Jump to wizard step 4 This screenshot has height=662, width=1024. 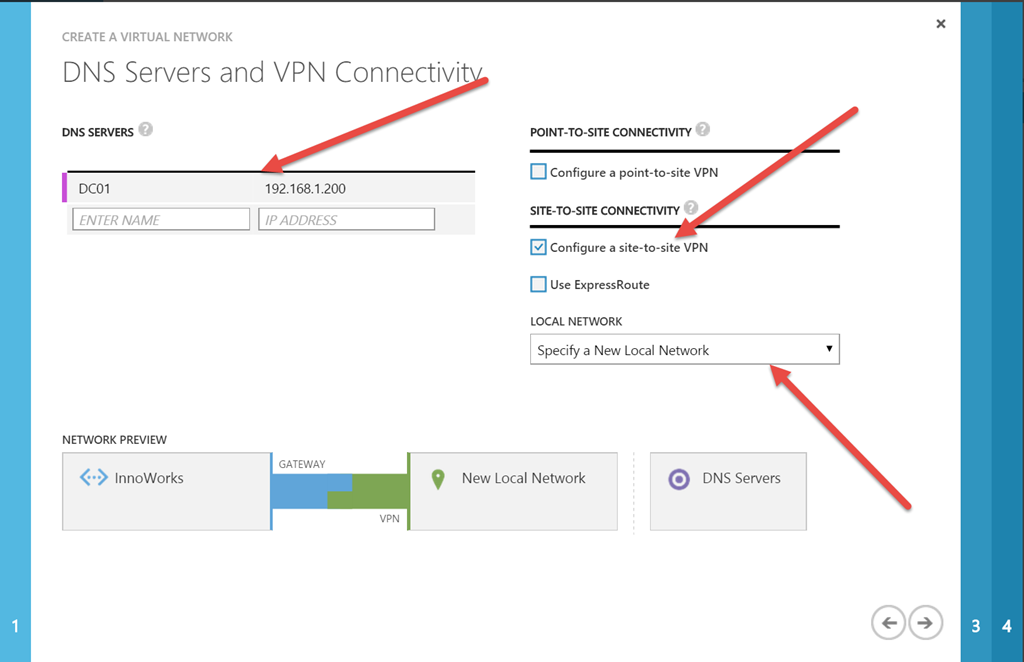[1007, 626]
